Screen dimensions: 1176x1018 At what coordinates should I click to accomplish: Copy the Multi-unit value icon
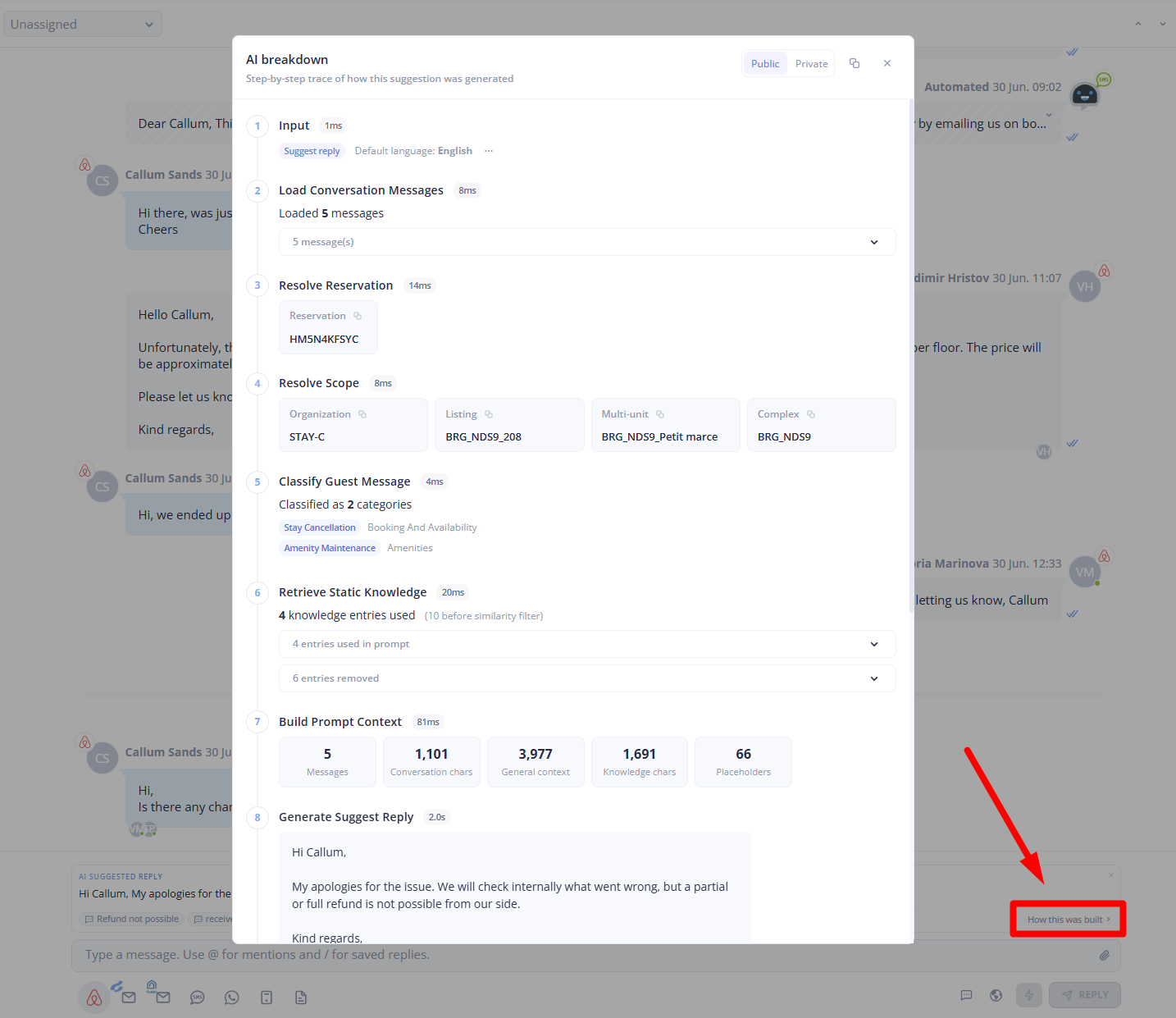pyautogui.click(x=660, y=414)
